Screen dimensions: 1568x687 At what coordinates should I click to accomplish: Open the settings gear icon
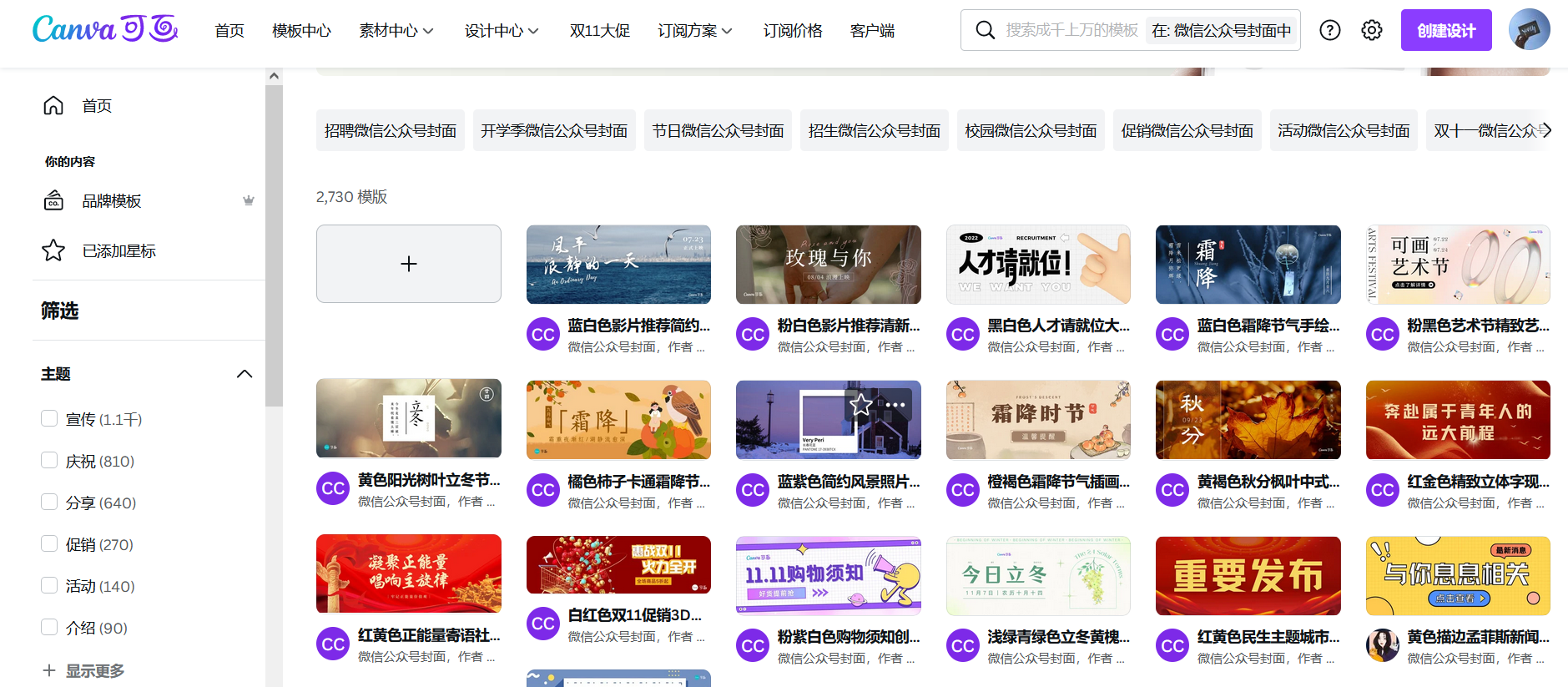1372,30
